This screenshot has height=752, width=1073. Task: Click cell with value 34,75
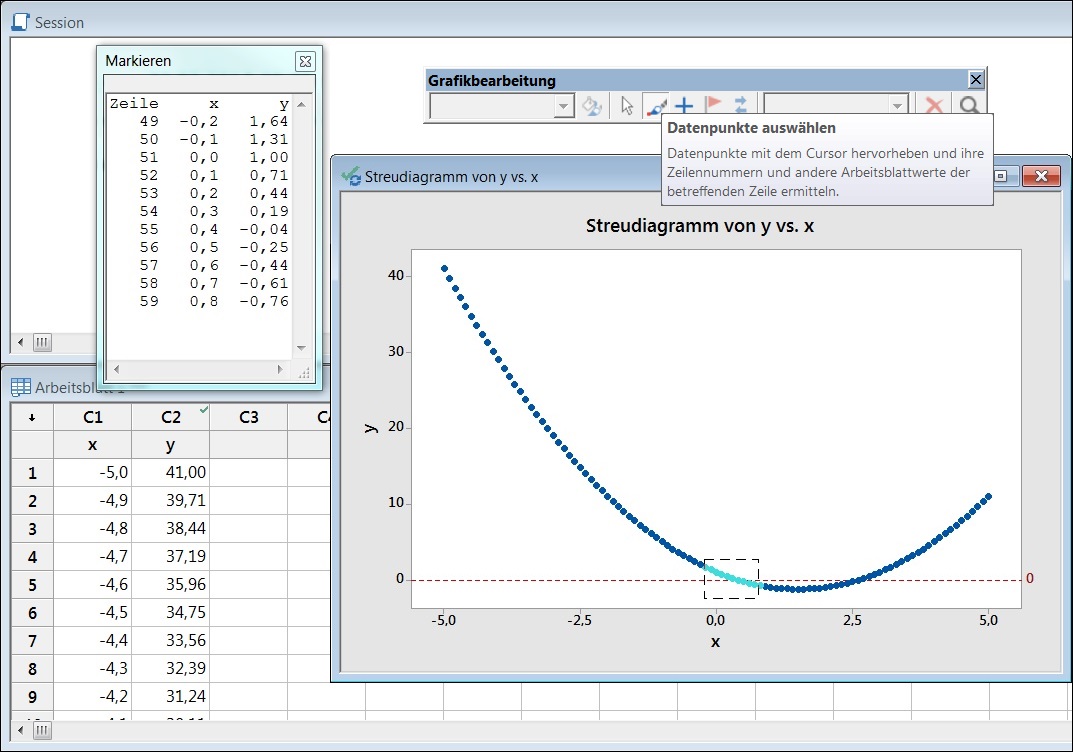coord(170,613)
